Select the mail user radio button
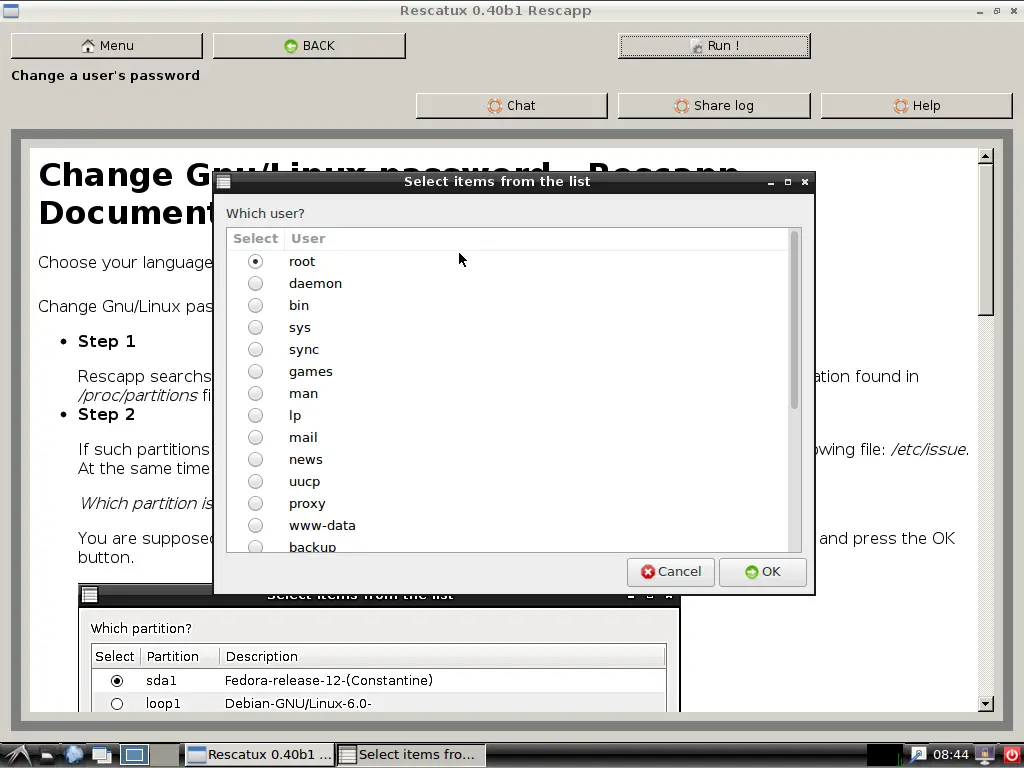The width and height of the screenshot is (1024, 768). tap(255, 438)
